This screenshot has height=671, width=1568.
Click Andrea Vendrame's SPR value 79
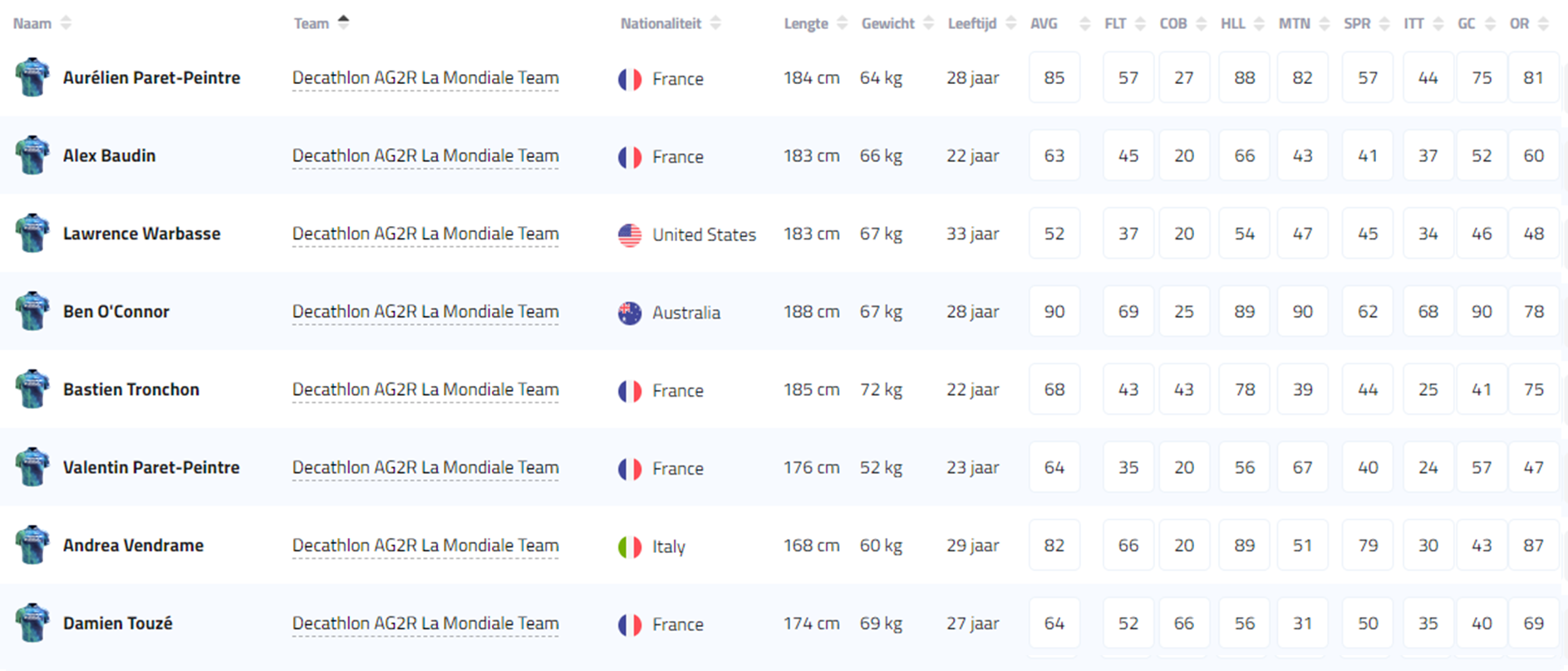pyautogui.click(x=1368, y=545)
